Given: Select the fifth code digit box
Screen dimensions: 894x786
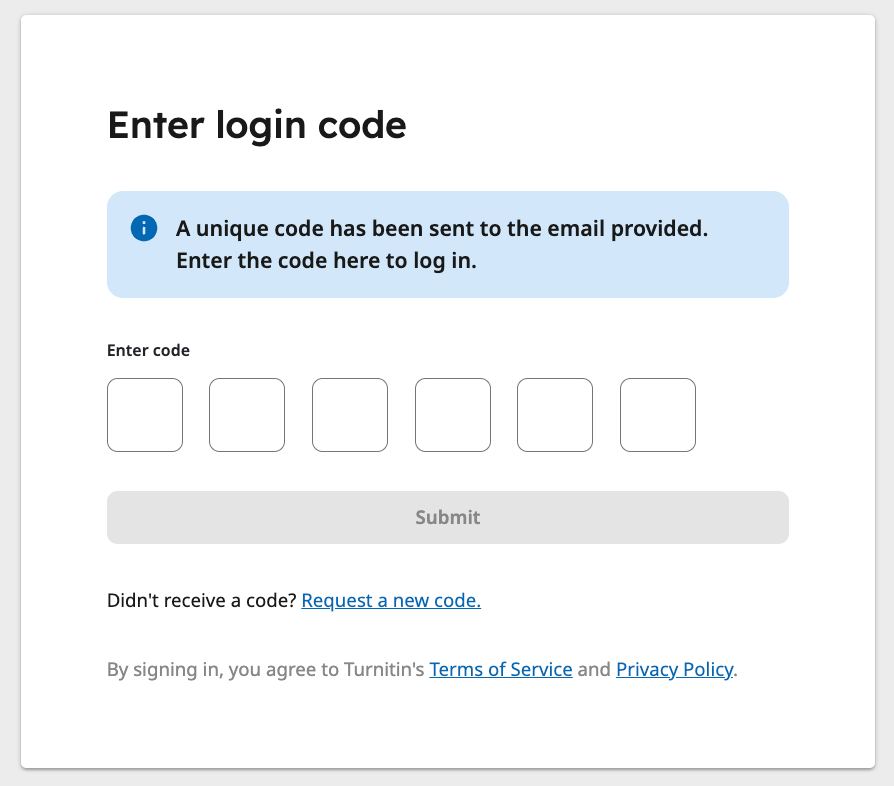Looking at the screenshot, I should [x=555, y=415].
